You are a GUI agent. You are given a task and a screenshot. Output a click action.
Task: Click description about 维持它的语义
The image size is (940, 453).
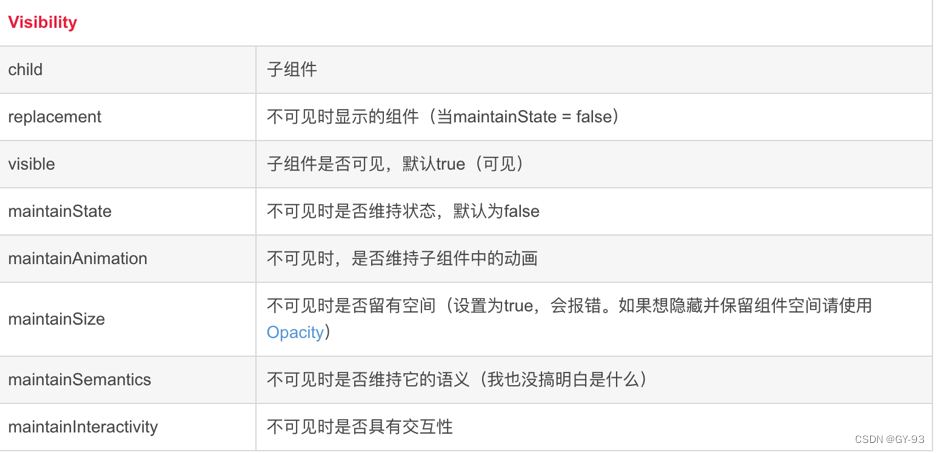(x=457, y=380)
